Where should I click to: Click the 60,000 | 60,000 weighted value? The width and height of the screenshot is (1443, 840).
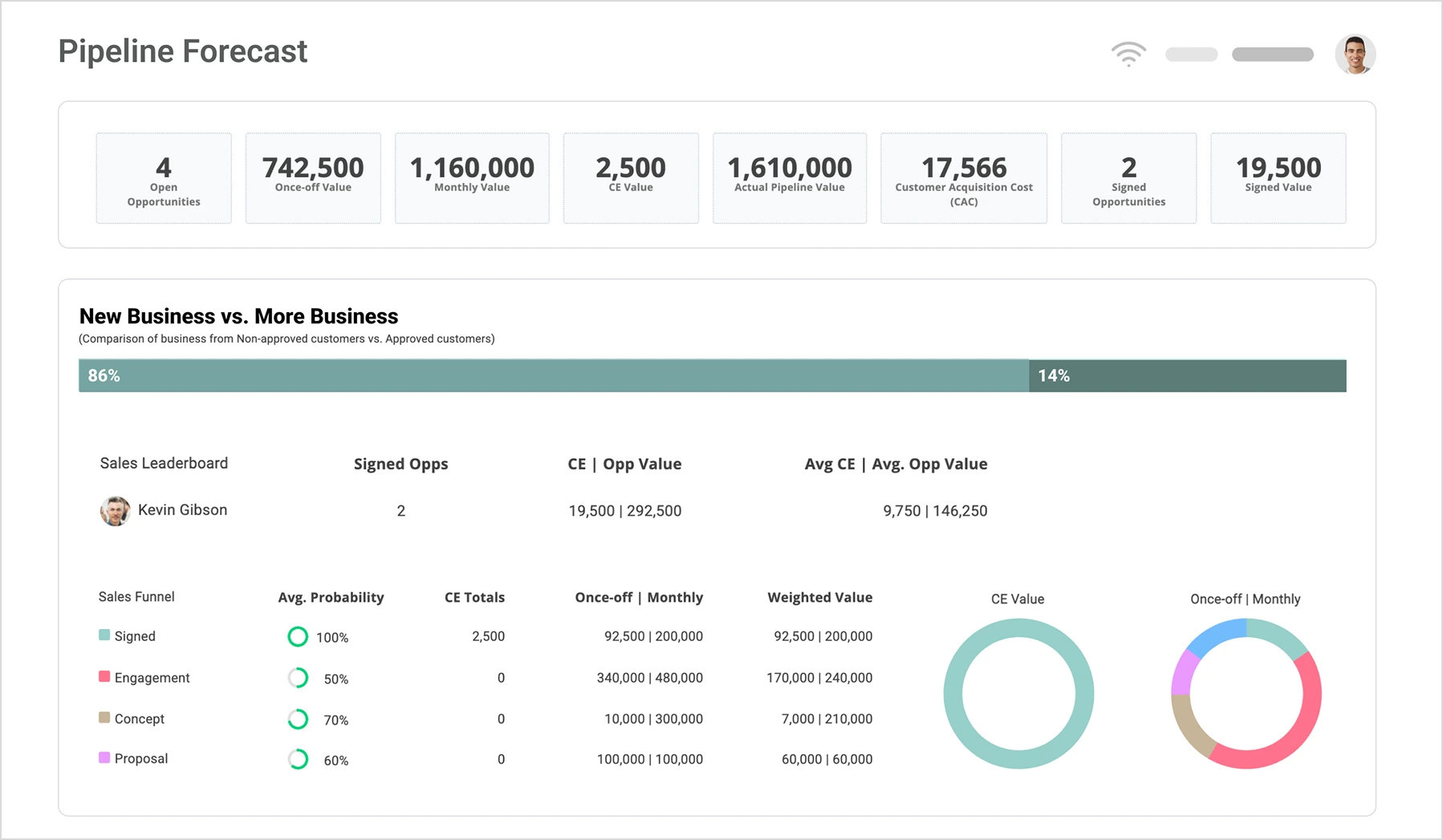(x=827, y=759)
